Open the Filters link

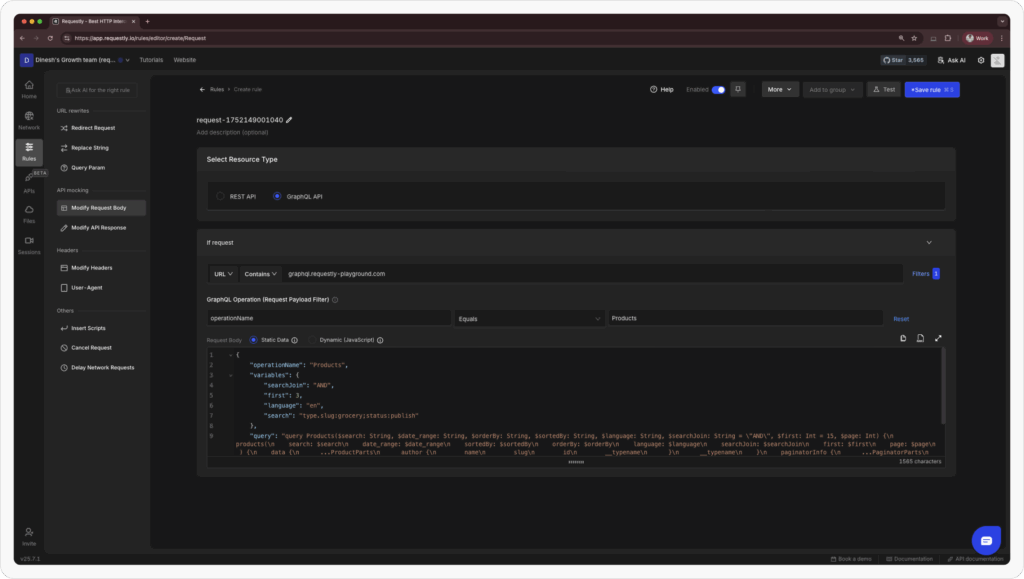925,274
